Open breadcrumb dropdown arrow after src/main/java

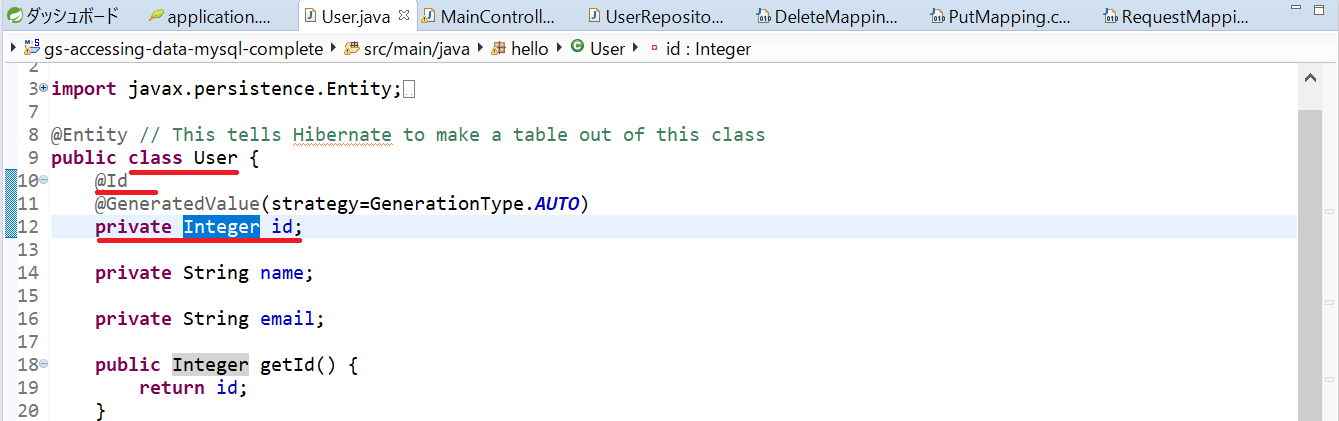pos(480,48)
